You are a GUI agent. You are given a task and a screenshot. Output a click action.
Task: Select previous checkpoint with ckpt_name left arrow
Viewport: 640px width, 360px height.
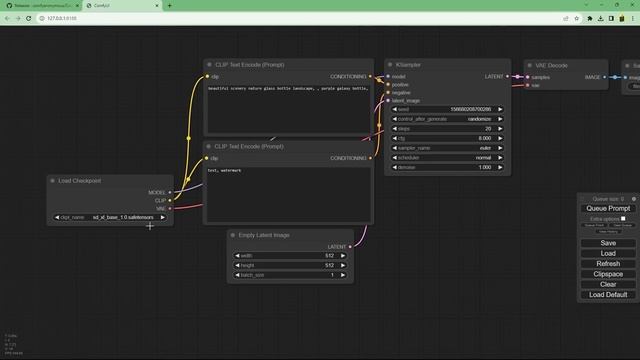57,218
